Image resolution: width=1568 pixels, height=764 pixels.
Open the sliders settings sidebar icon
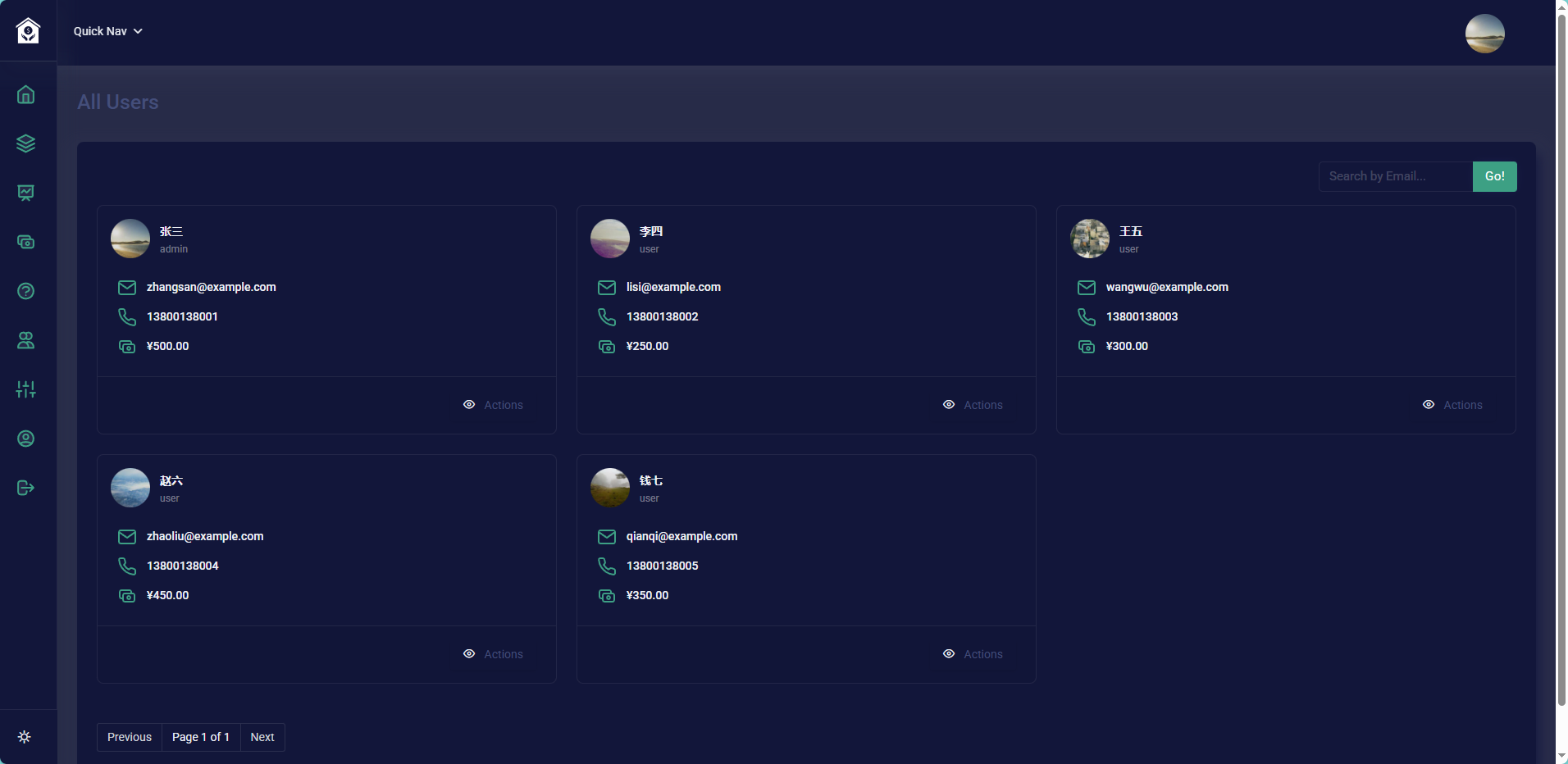pyautogui.click(x=26, y=389)
